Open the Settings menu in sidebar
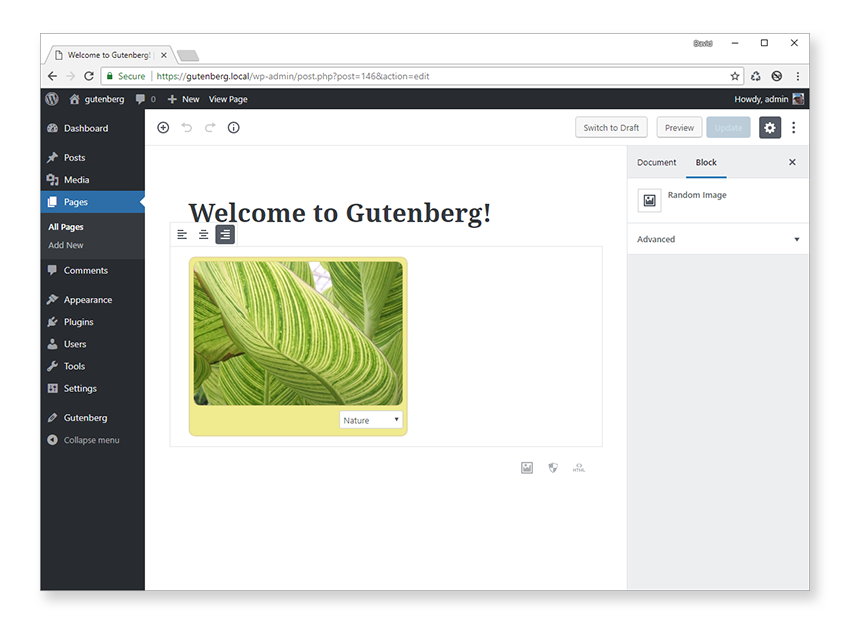The height and width of the screenshot is (633, 850). point(93,389)
